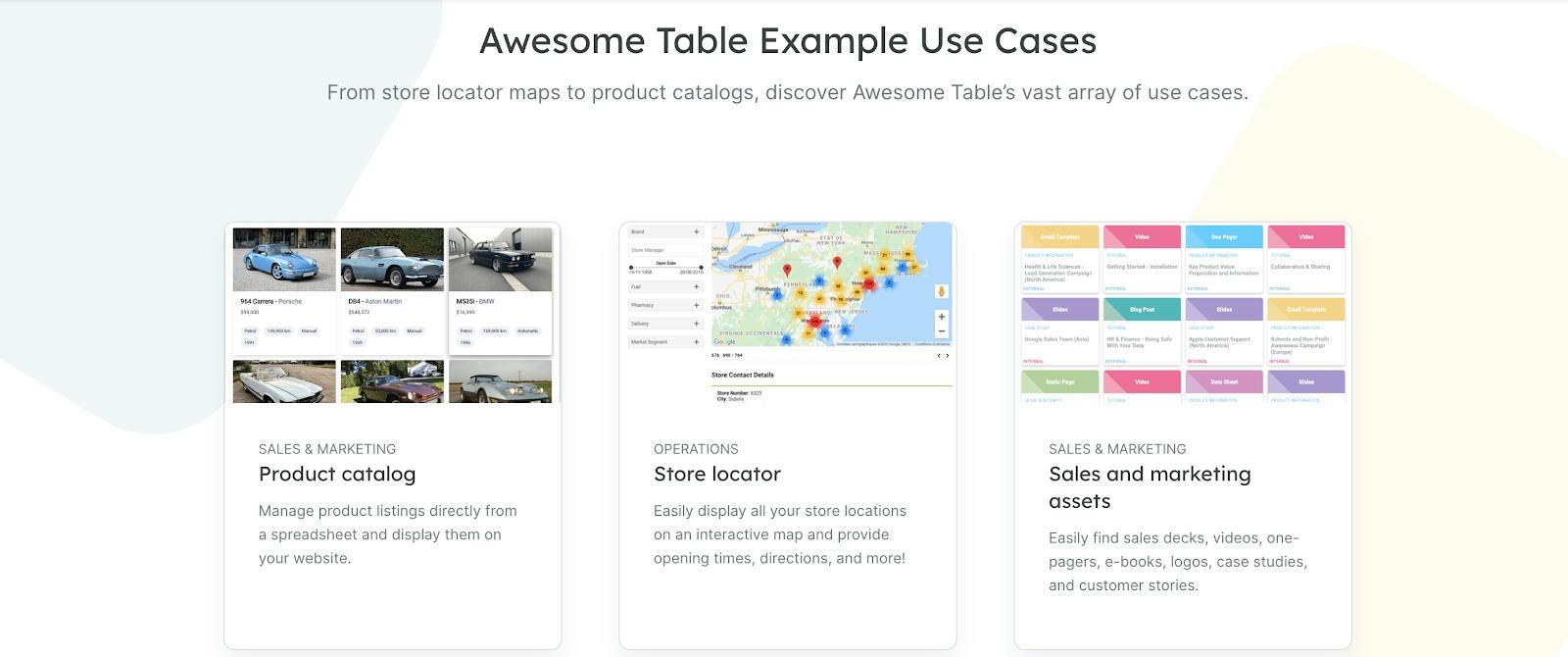Click the map zoom in plus button
Viewport: 1568px width, 657px height.
941,317
